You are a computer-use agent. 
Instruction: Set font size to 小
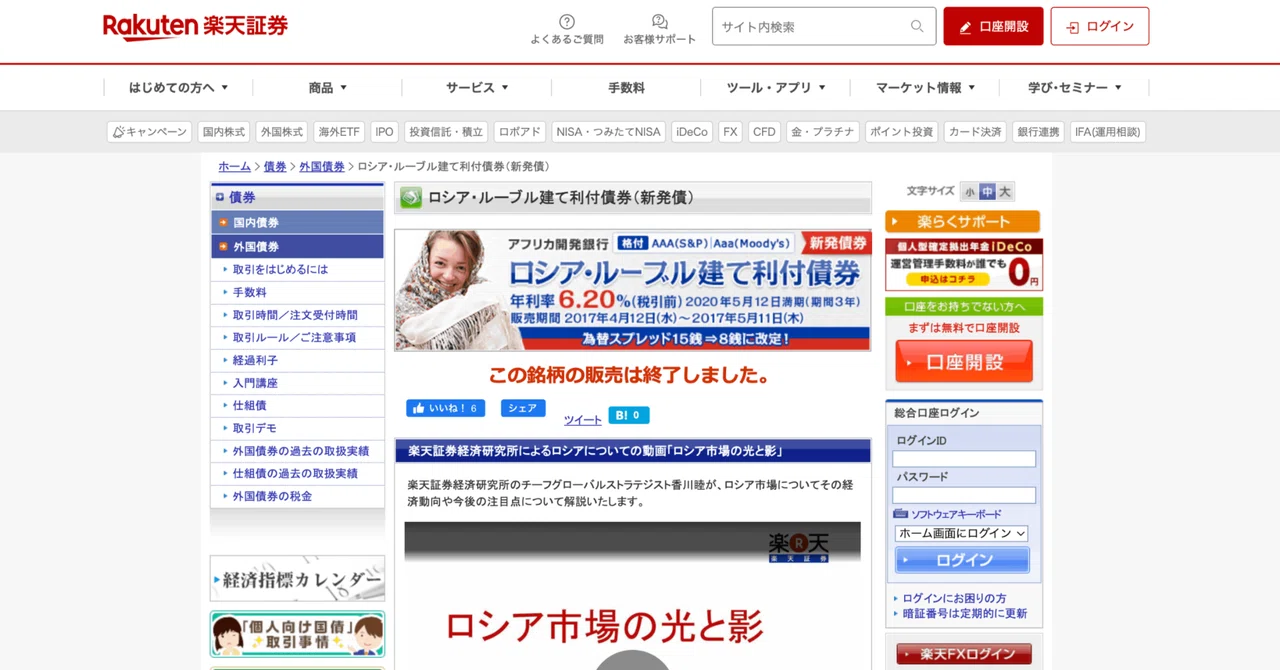(969, 191)
